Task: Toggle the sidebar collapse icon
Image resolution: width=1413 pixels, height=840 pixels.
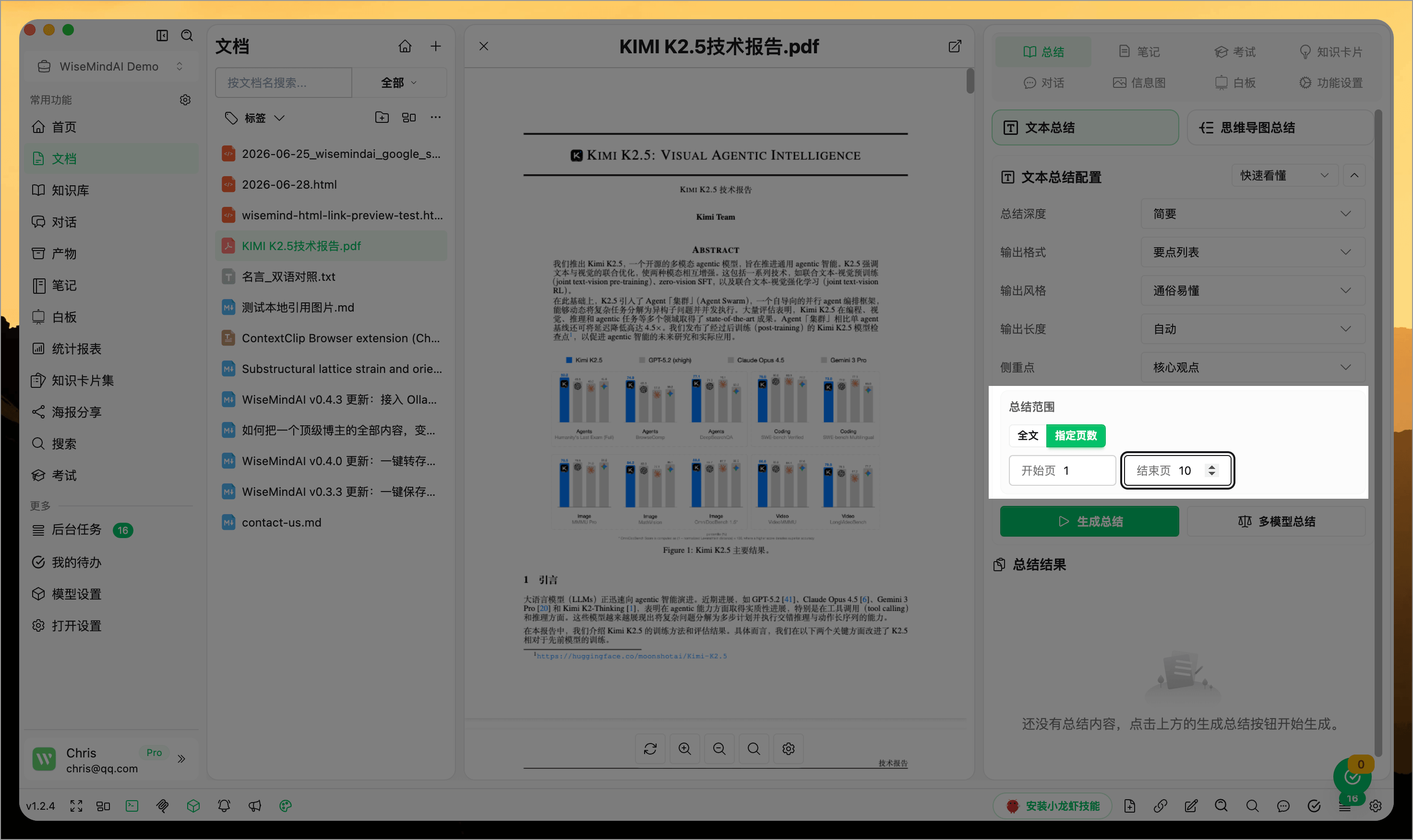Action: tap(162, 36)
